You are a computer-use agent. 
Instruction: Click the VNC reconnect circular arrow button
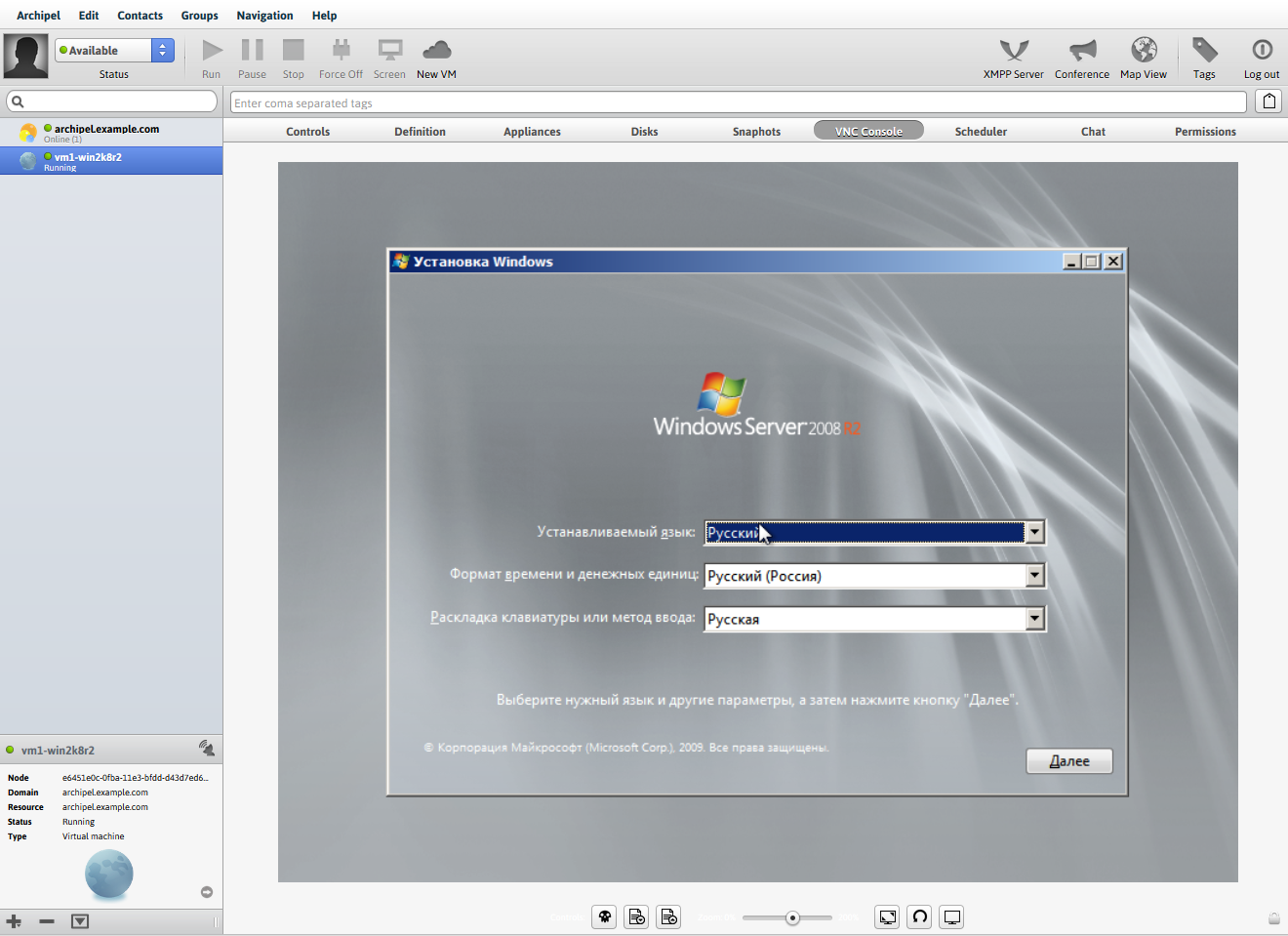920,916
